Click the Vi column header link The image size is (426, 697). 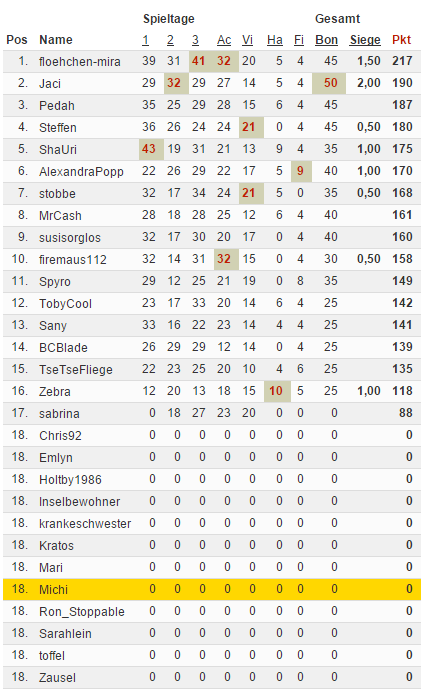coord(247,40)
